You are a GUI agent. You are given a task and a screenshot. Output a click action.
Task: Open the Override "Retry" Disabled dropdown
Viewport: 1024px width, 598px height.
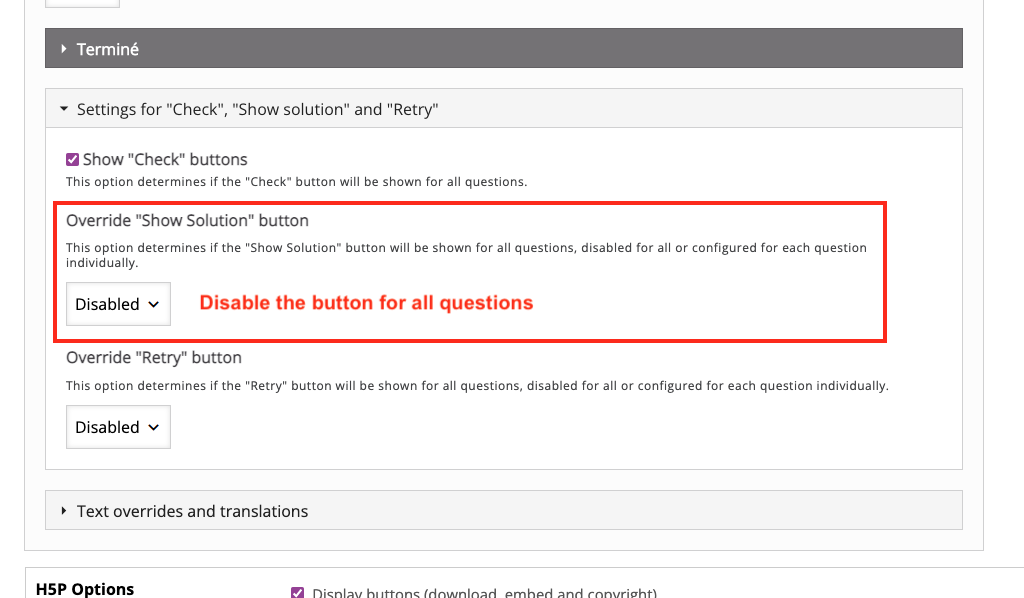[118, 427]
